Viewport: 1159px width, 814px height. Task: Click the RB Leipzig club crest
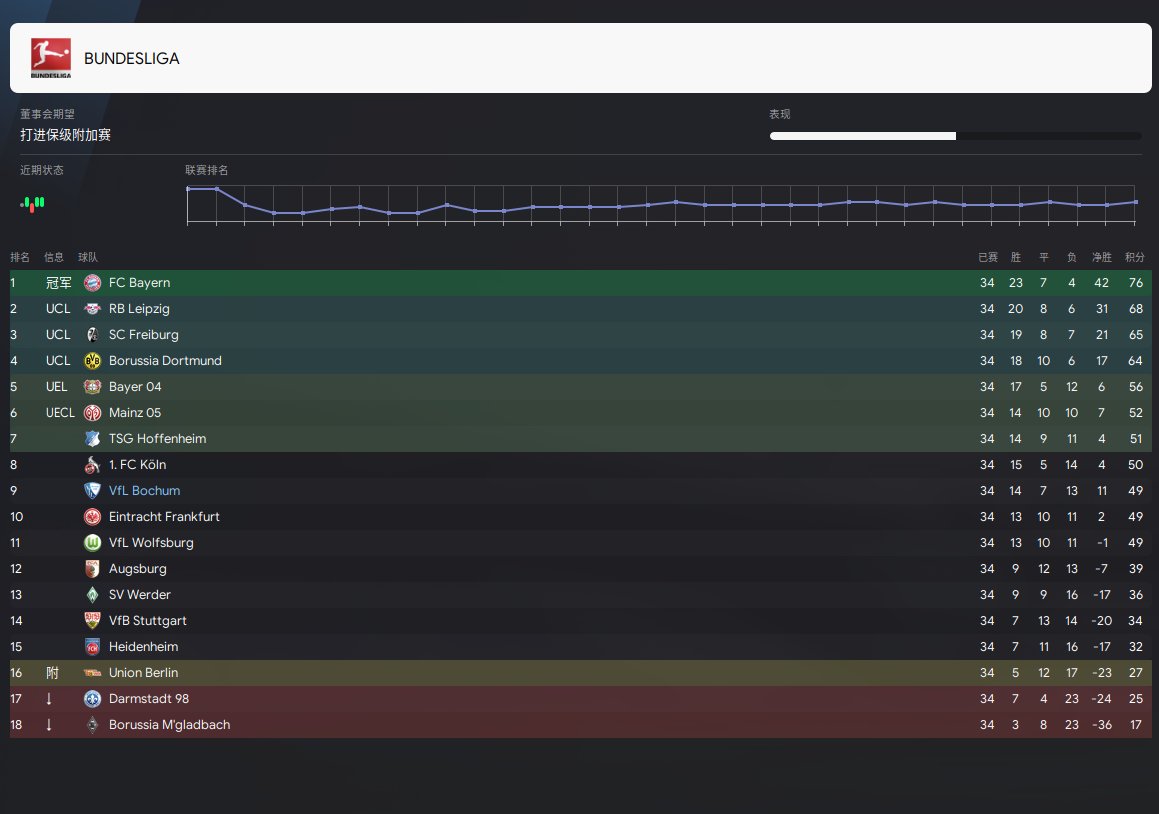pyautogui.click(x=93, y=309)
